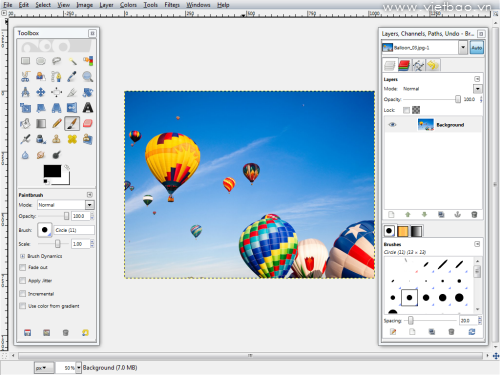Select the Heal tool

(x=72, y=139)
